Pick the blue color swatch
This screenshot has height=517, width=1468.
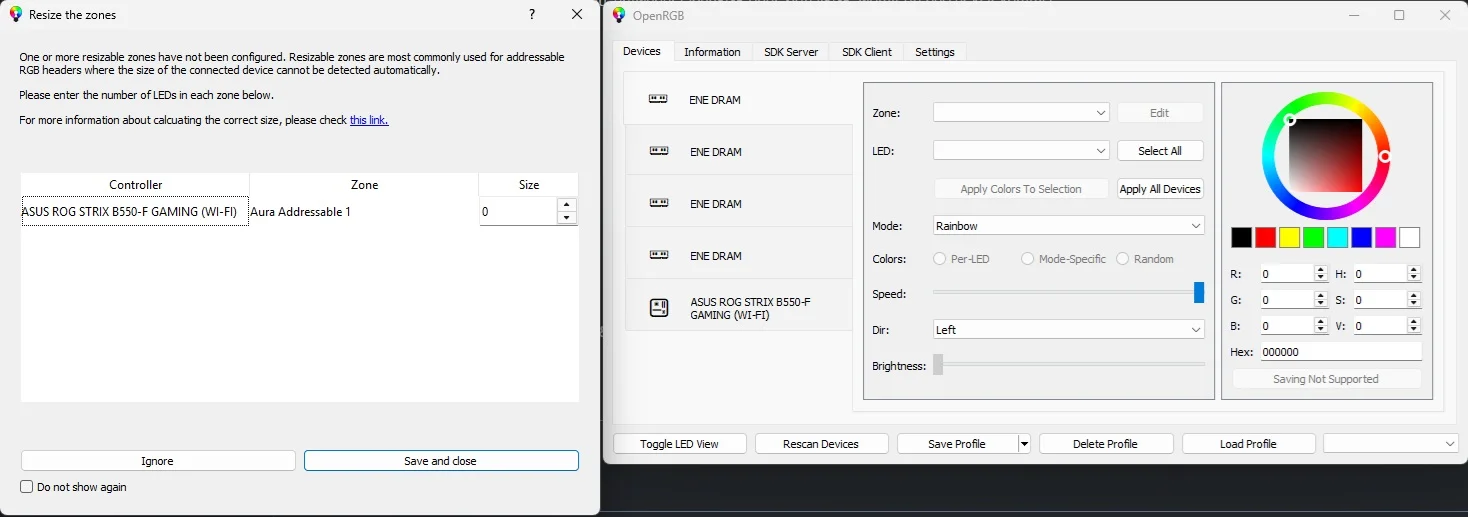1361,238
